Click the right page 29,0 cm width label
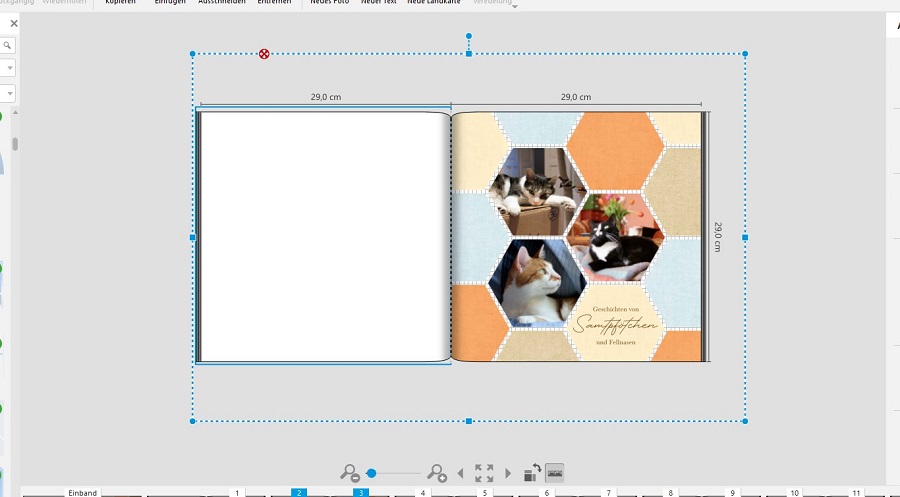Viewport: 900px width, 497px height. coord(576,97)
